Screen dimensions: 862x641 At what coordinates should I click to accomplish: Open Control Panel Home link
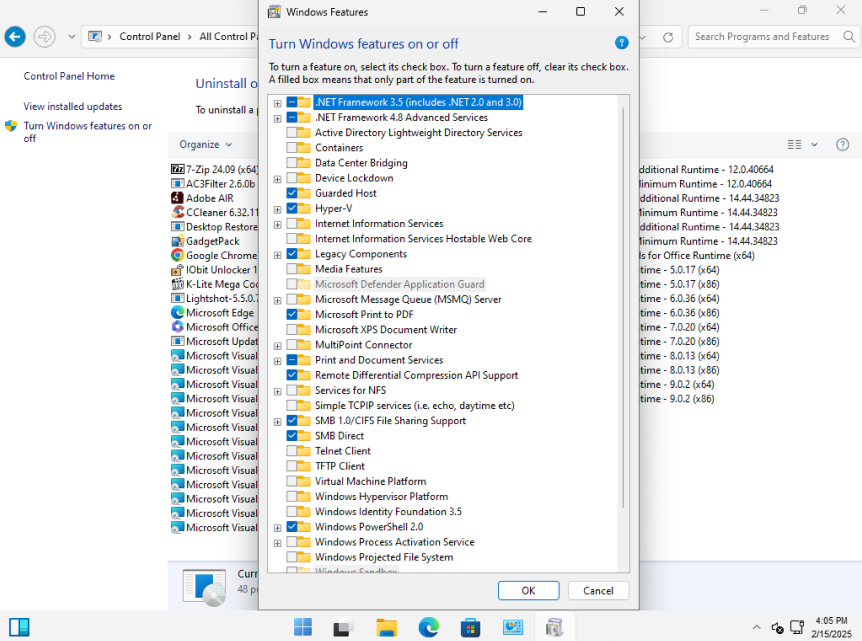[x=69, y=76]
